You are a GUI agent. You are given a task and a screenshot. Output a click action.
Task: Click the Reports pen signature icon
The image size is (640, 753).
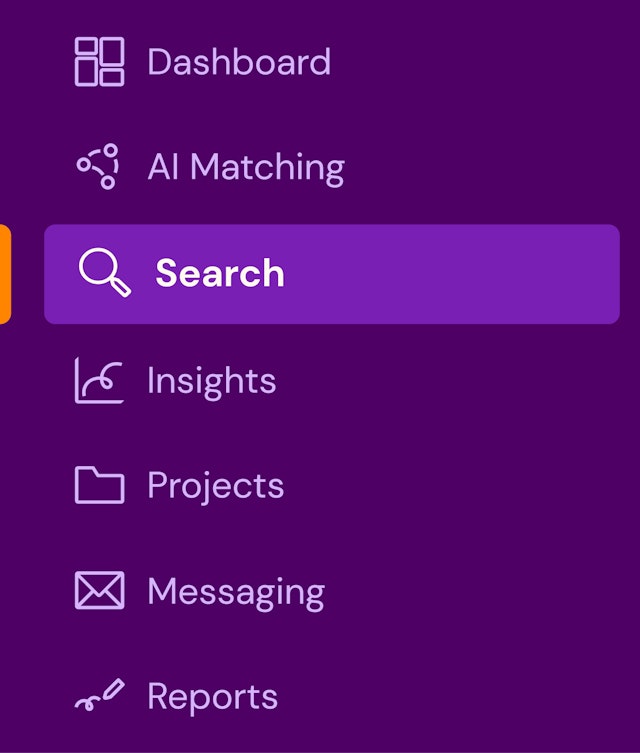click(x=99, y=697)
